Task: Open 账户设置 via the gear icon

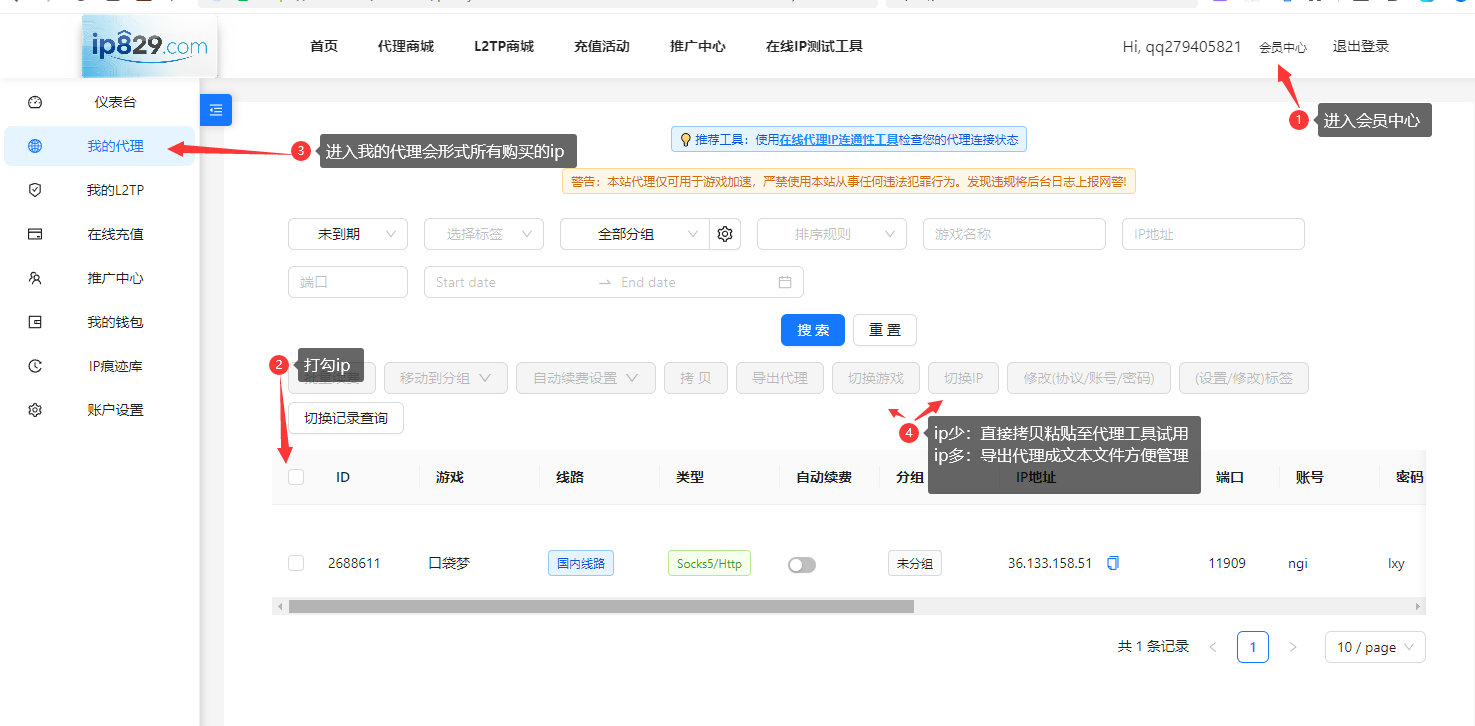Action: coord(35,409)
